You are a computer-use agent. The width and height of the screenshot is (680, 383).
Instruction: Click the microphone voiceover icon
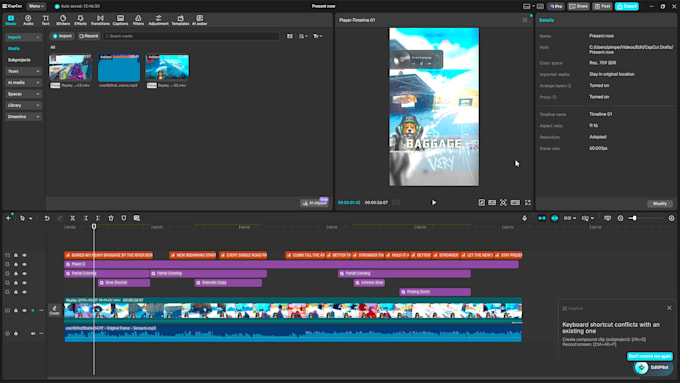point(524,218)
